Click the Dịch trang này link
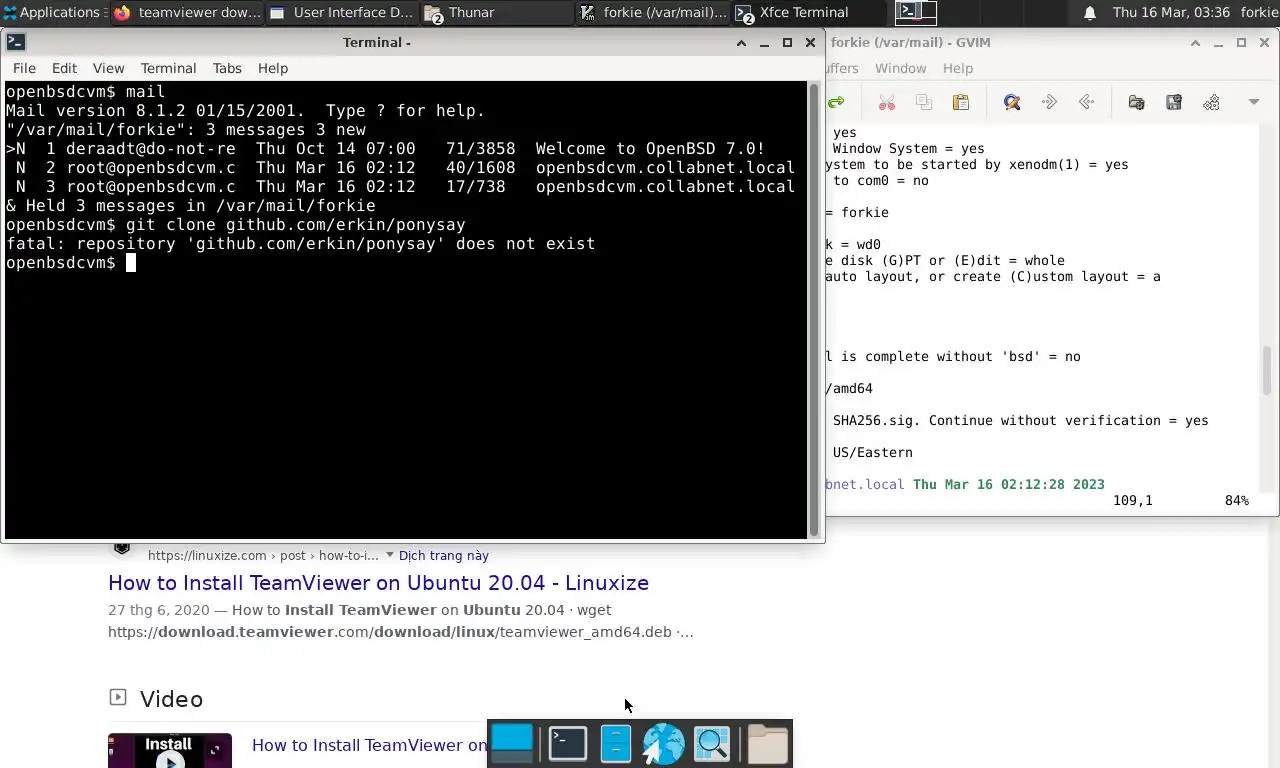 pos(444,556)
